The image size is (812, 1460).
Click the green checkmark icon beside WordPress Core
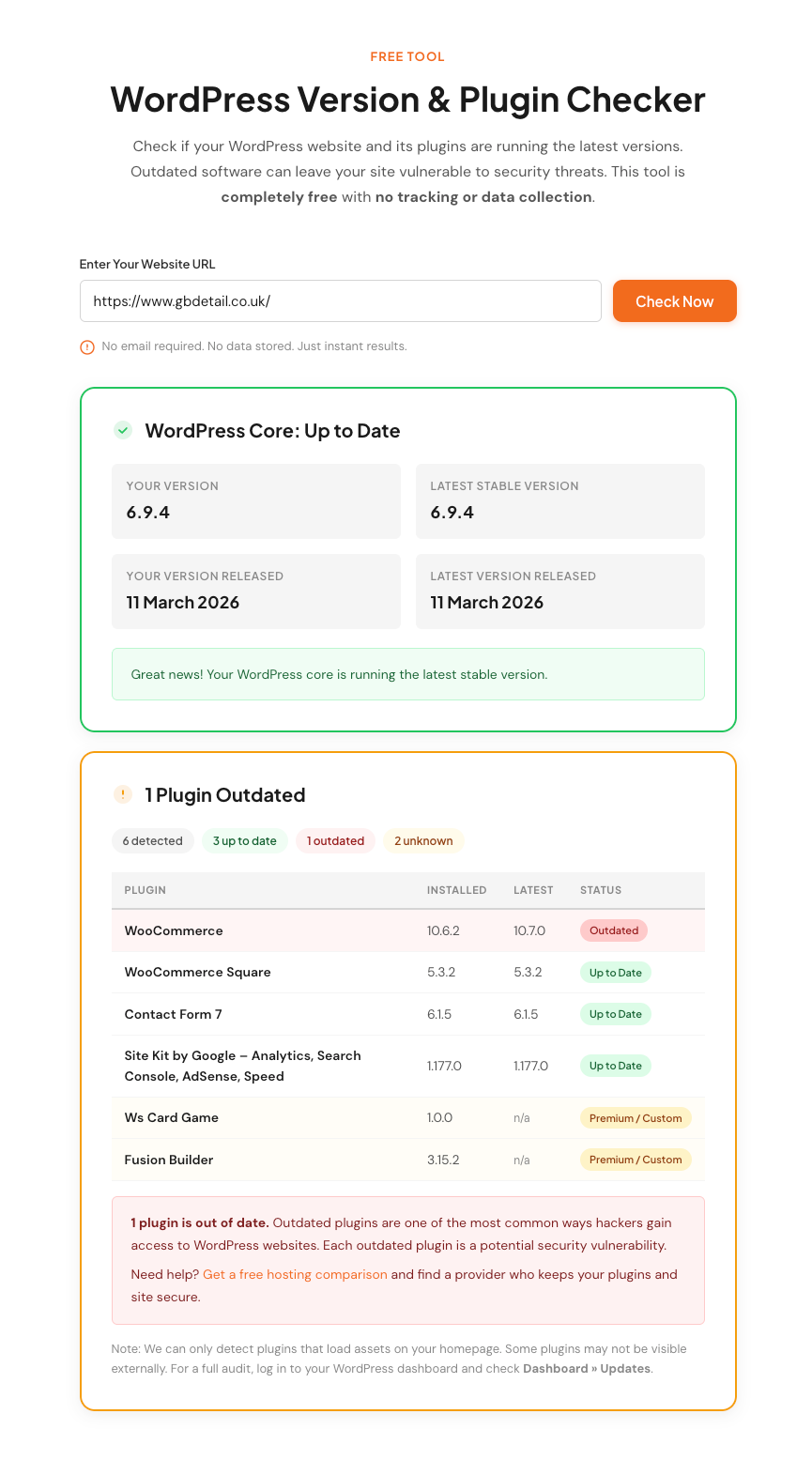coord(122,430)
